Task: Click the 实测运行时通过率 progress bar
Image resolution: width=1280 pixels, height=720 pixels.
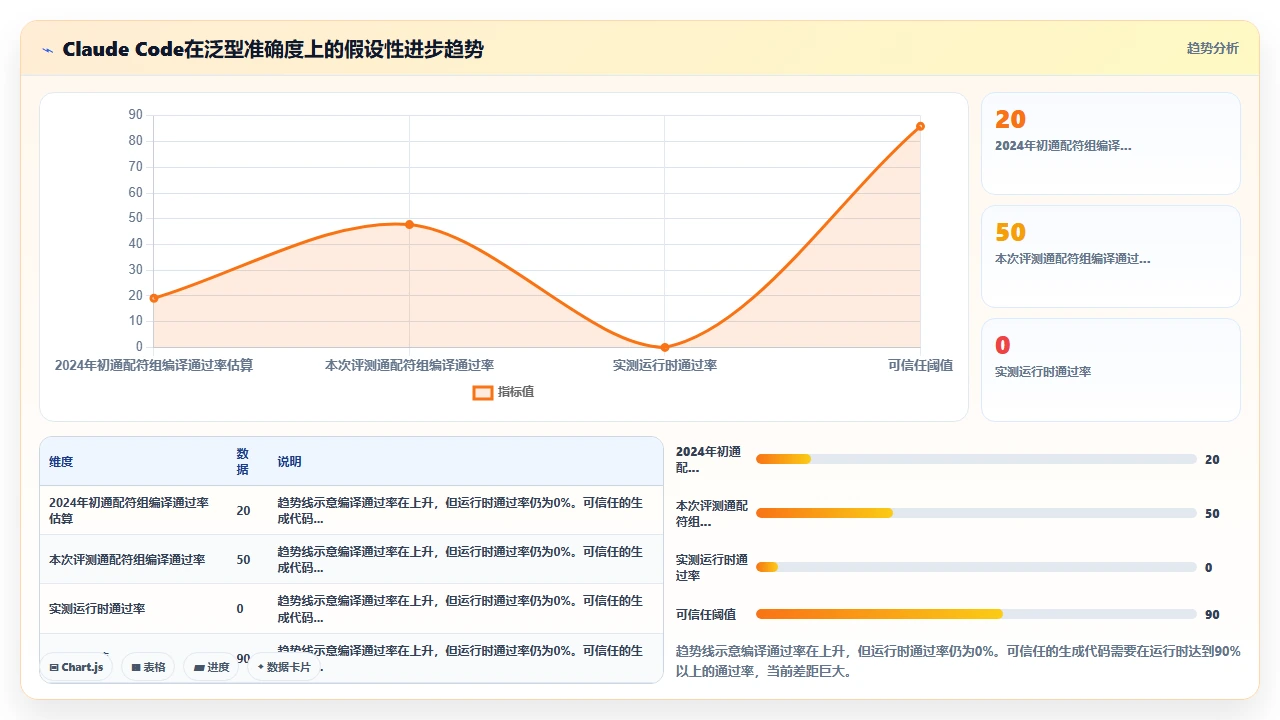Action: tap(976, 567)
